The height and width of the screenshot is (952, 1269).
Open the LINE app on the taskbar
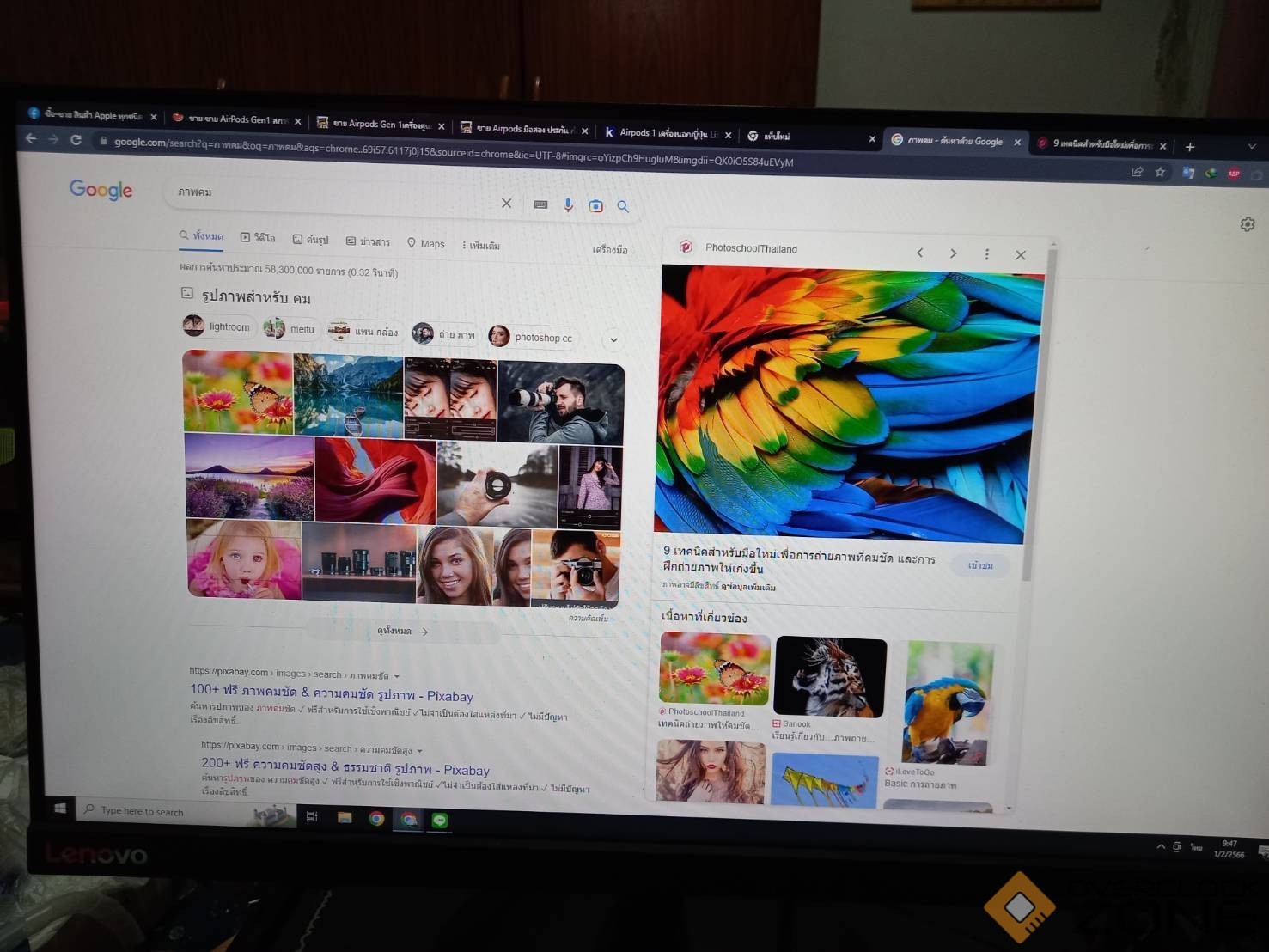click(440, 821)
